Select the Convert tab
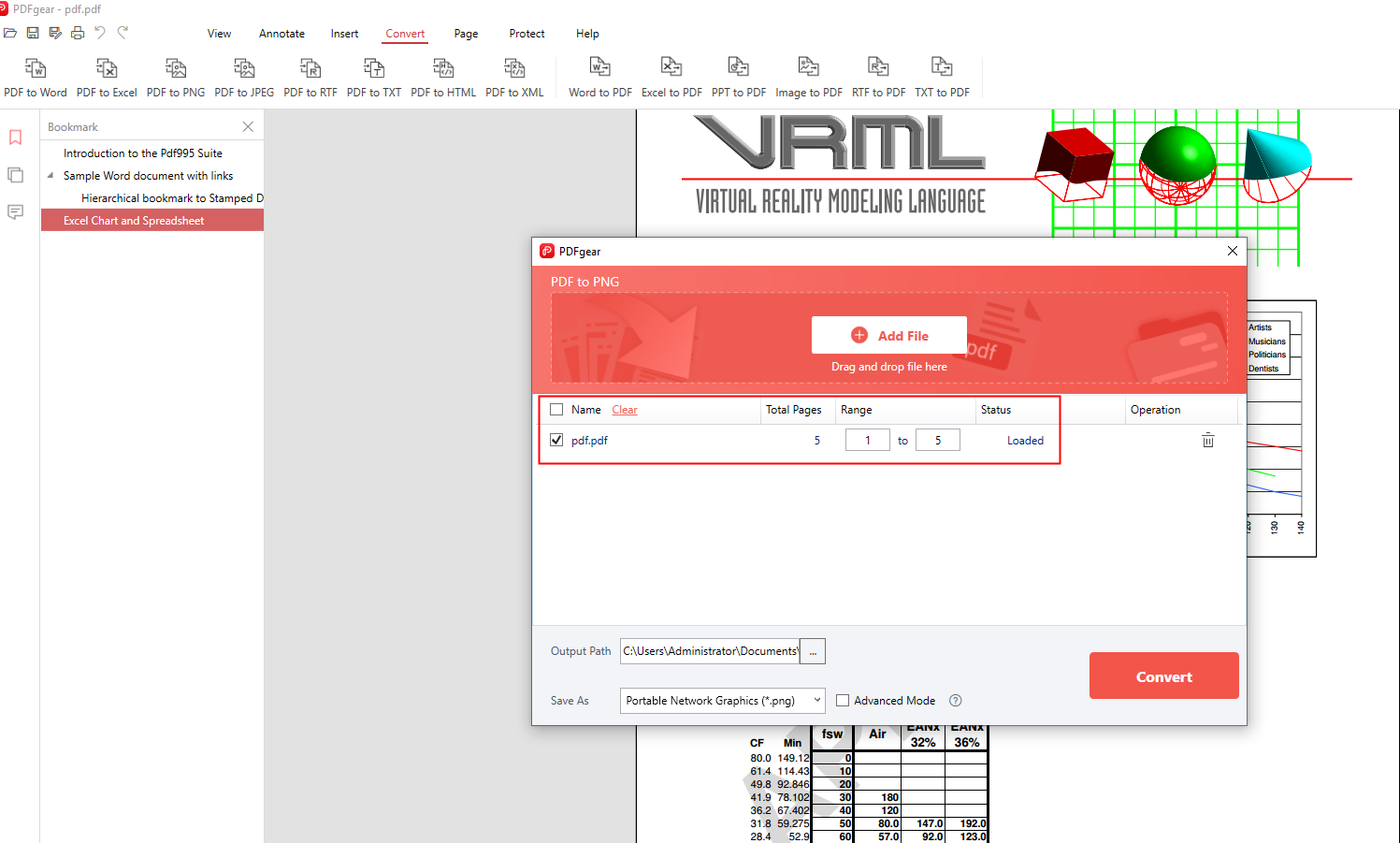This screenshot has height=843, width=1400. (x=405, y=34)
